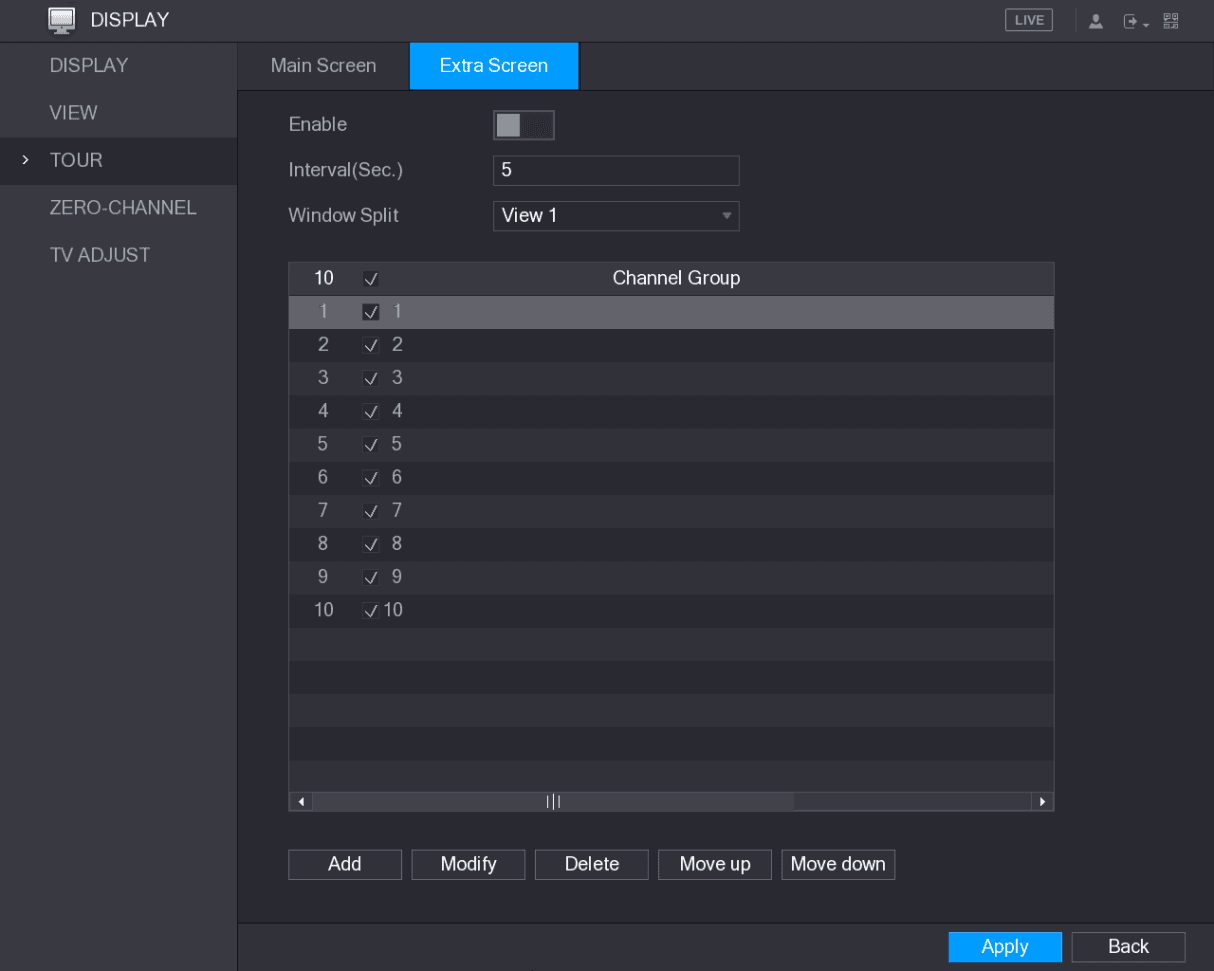The width and height of the screenshot is (1214, 971).
Task: Uncheck channel group 5 checkbox
Action: tap(371, 444)
